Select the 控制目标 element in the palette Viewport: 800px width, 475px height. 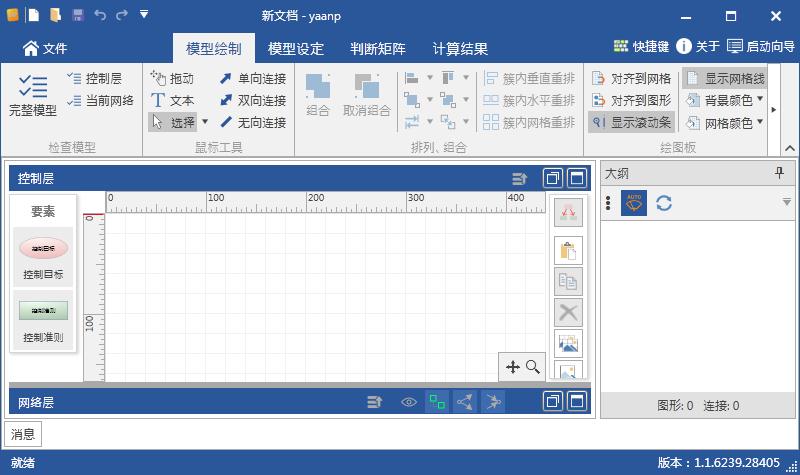pos(43,257)
